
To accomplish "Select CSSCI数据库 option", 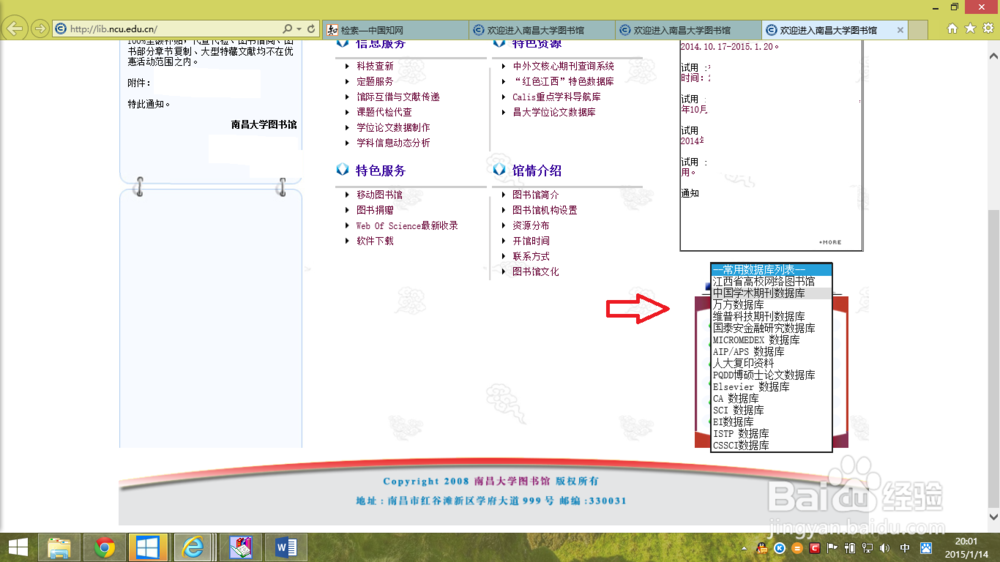I will [771, 445].
